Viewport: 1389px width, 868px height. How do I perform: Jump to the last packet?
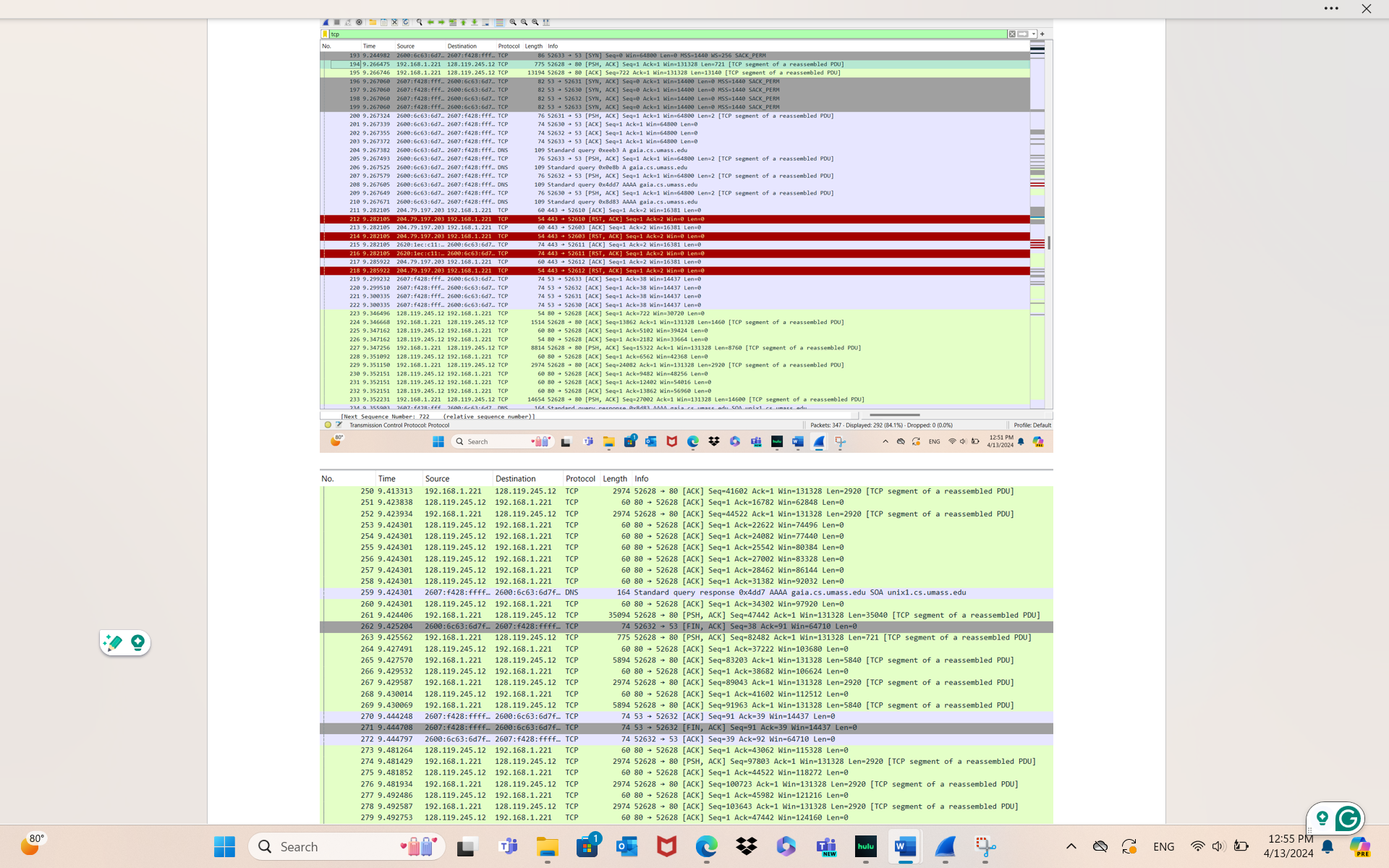point(475,22)
